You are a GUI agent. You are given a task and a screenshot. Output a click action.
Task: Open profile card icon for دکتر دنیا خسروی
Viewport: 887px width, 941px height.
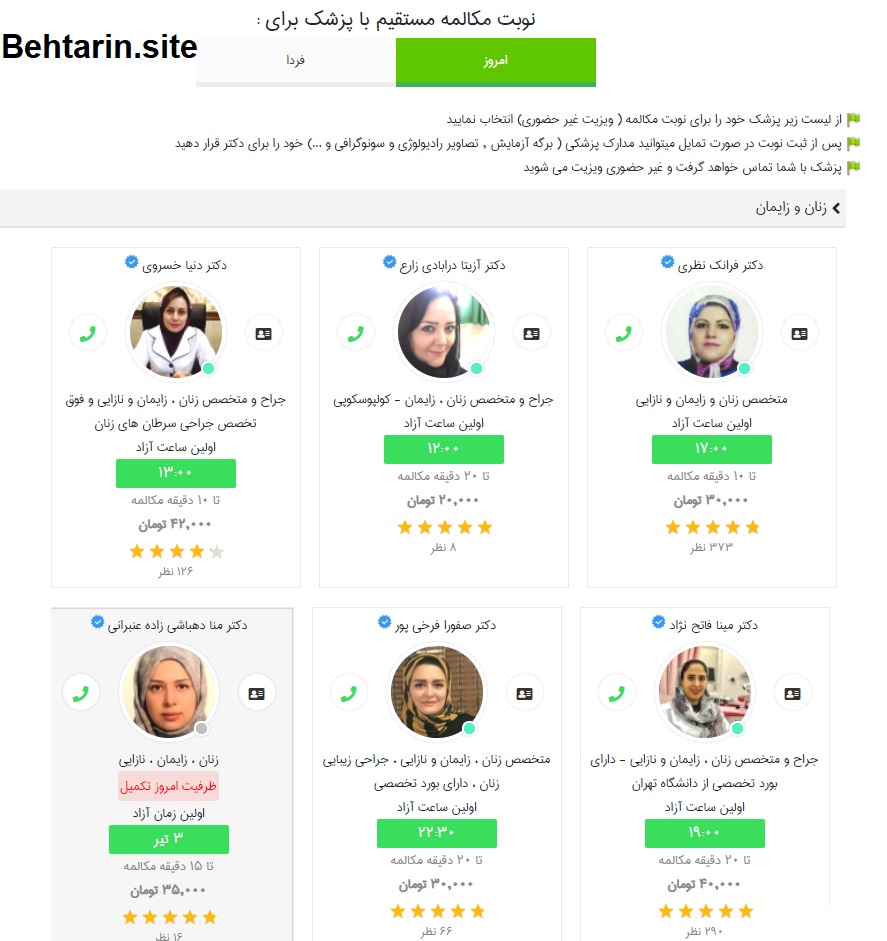pos(263,333)
